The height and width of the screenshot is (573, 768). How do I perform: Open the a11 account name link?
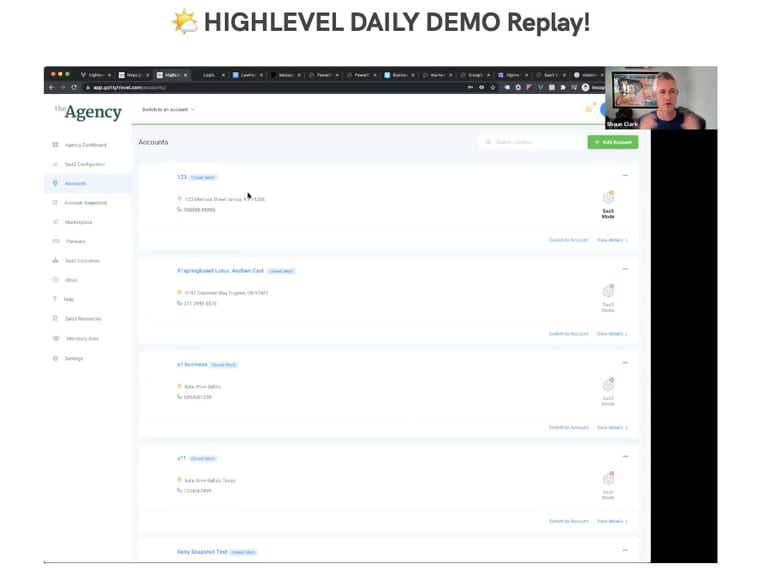coord(182,458)
